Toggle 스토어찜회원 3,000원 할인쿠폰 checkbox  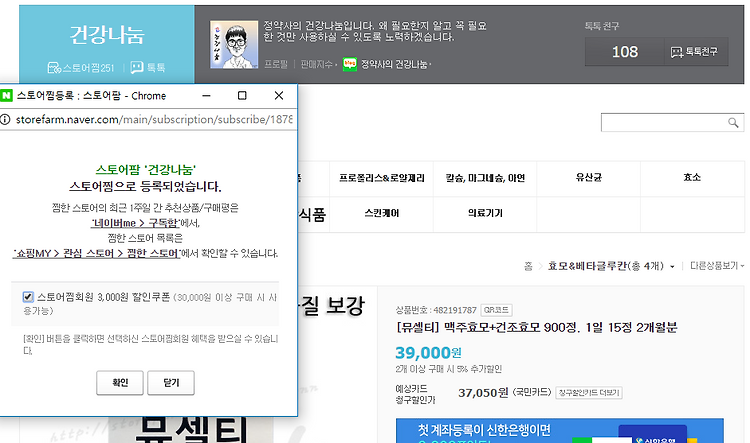tap(28, 297)
